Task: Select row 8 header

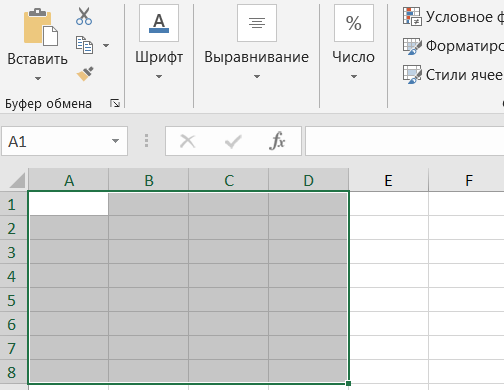Action: point(13,372)
